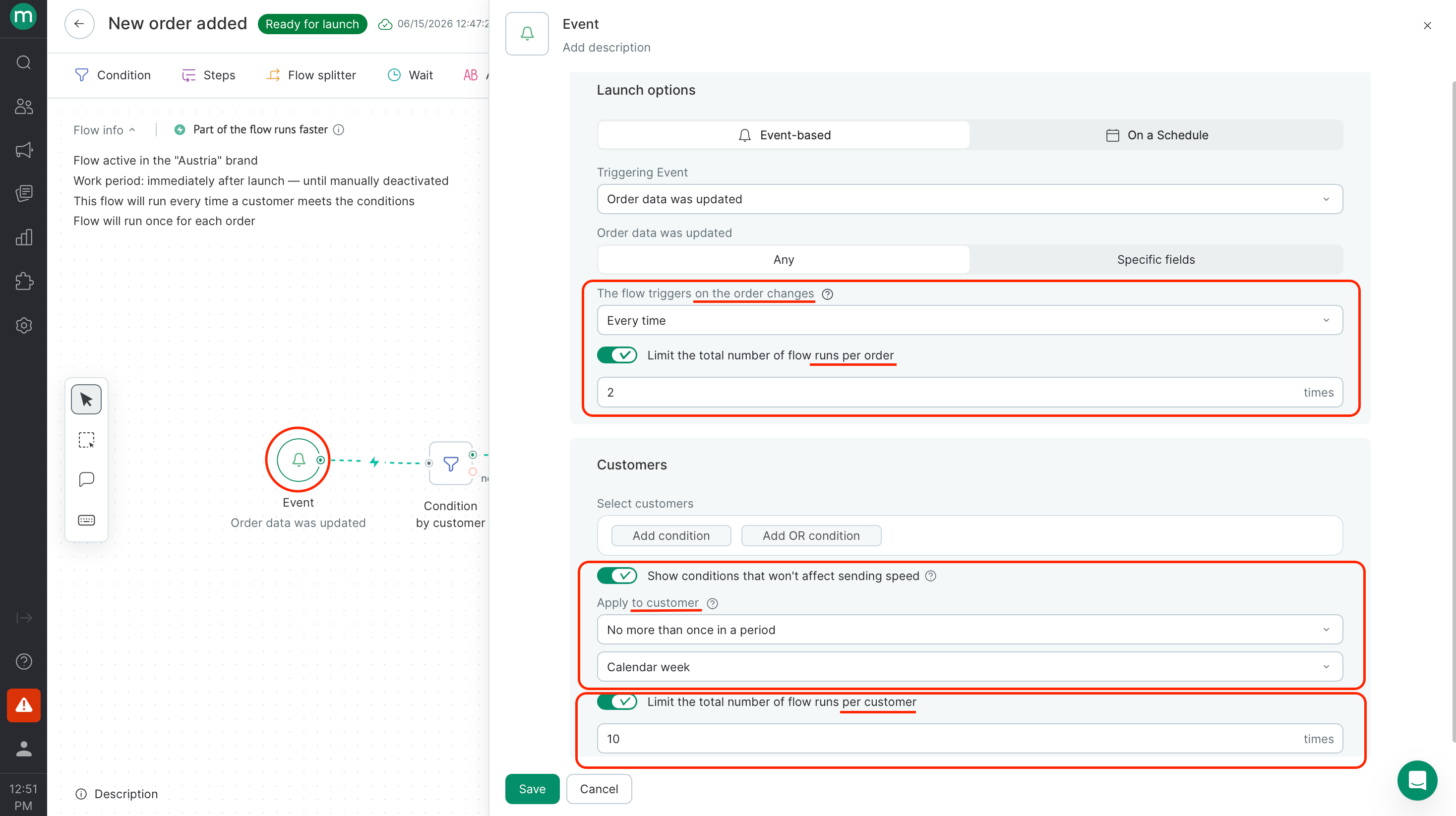Screen dimensions: 1456x816
Task: Close the Event settings panel
Action: coord(1427,25)
